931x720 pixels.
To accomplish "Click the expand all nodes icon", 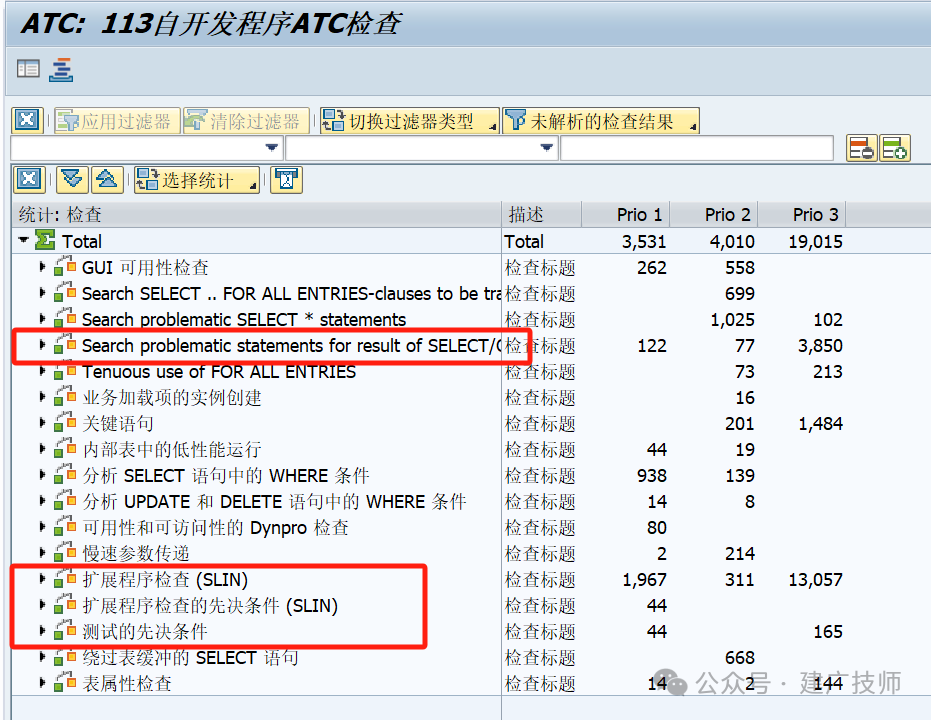I will [x=72, y=179].
